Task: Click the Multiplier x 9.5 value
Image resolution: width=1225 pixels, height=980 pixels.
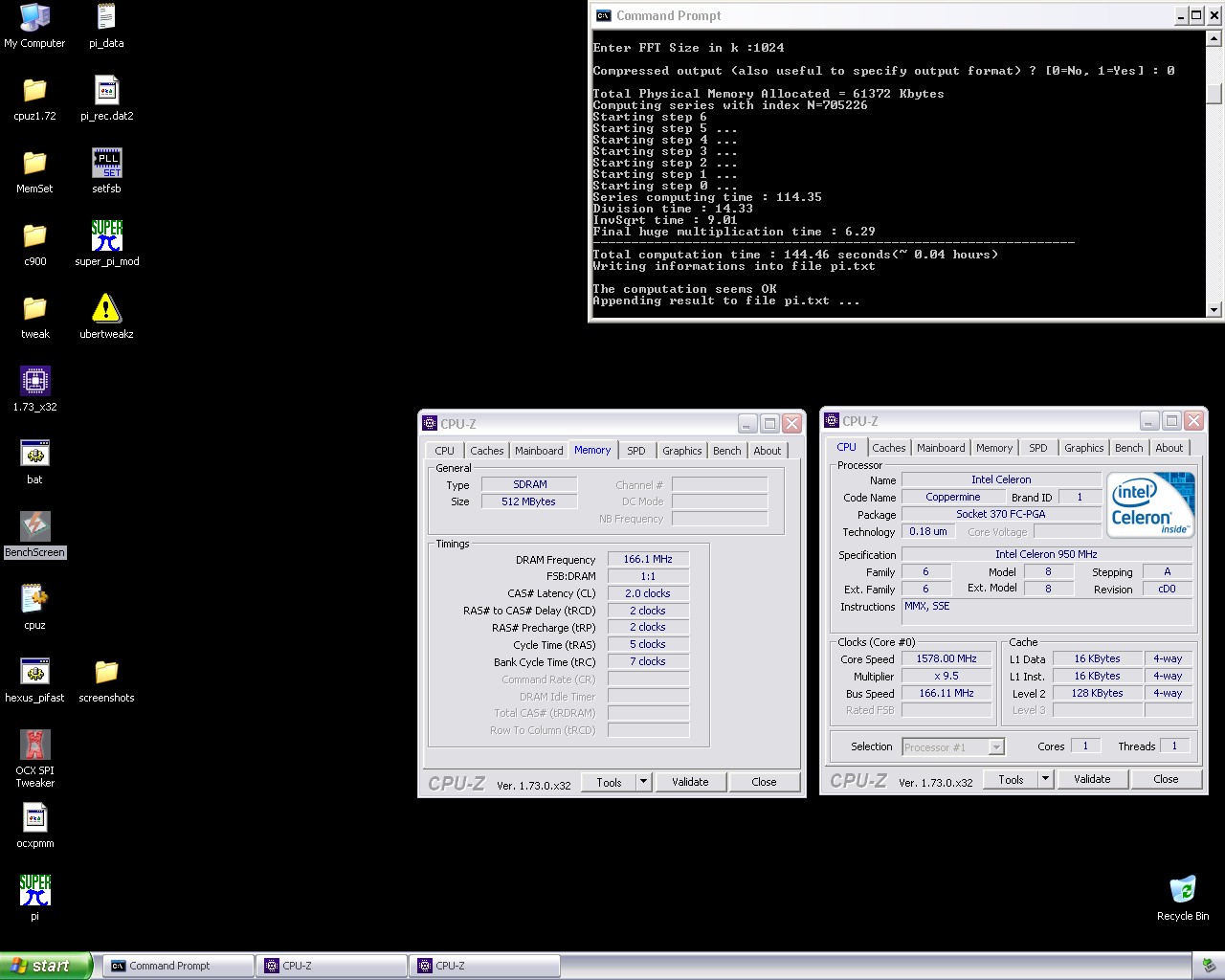Action: point(947,676)
